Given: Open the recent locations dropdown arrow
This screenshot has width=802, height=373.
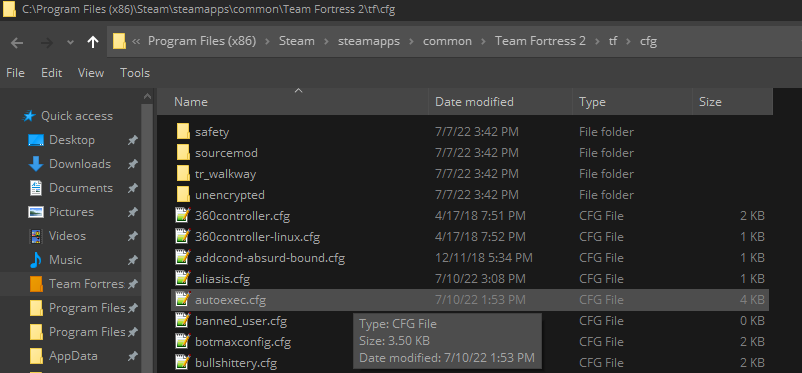Looking at the screenshot, I should point(71,42).
